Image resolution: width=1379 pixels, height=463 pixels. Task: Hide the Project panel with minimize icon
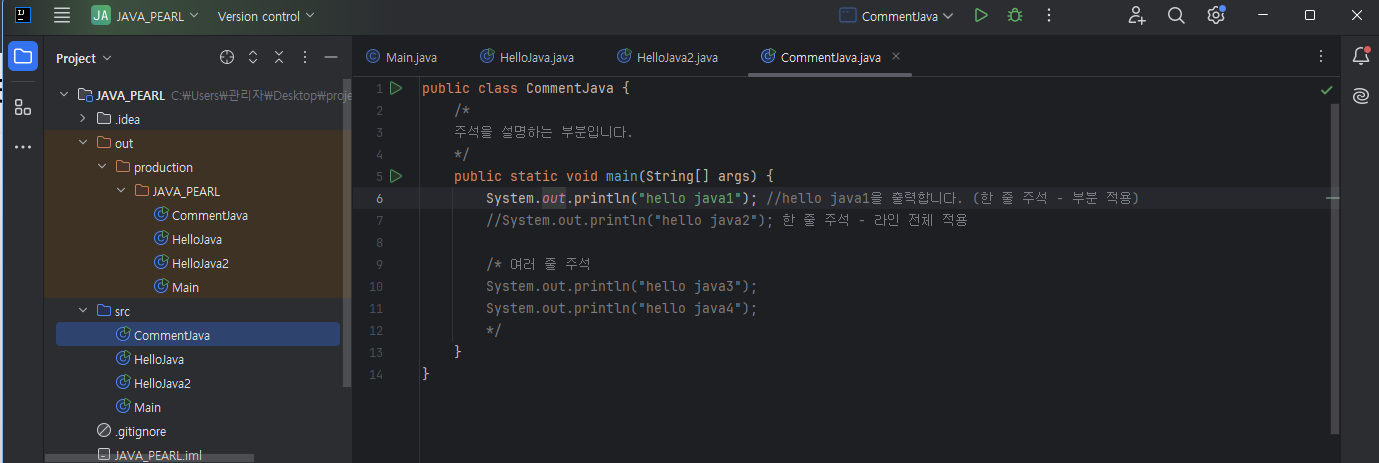coord(331,58)
